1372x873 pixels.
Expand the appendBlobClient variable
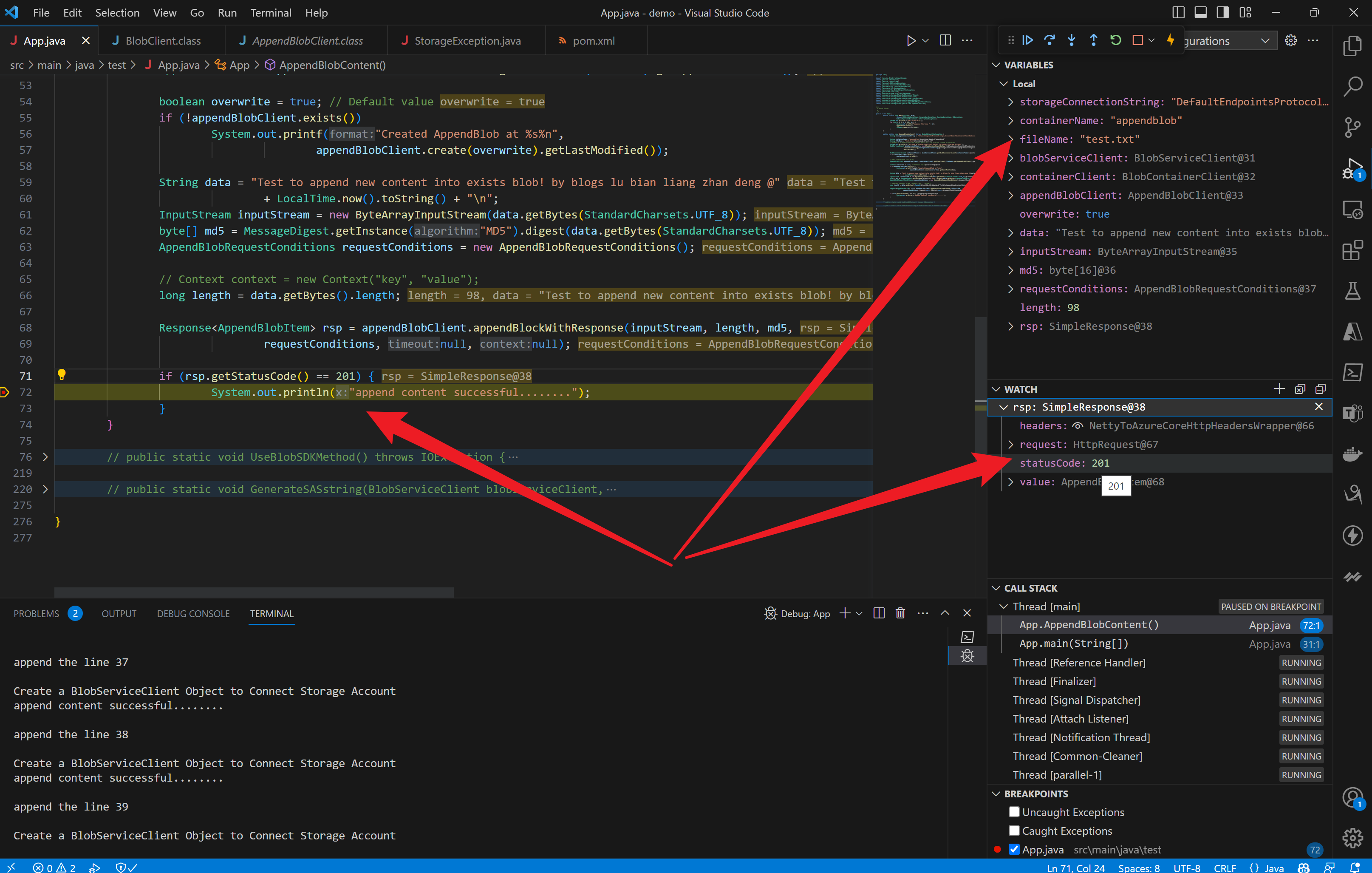(x=1011, y=196)
